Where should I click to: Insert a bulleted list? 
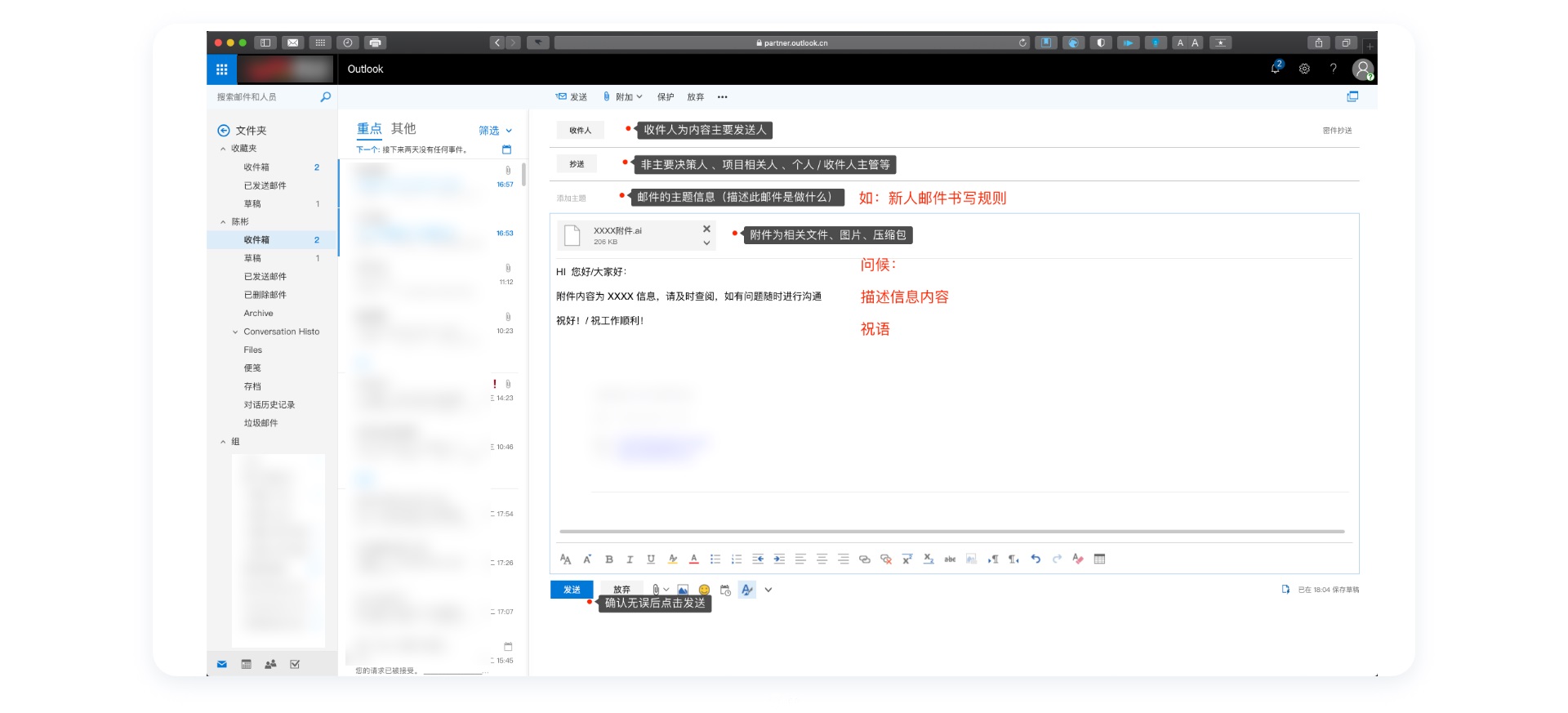(715, 559)
